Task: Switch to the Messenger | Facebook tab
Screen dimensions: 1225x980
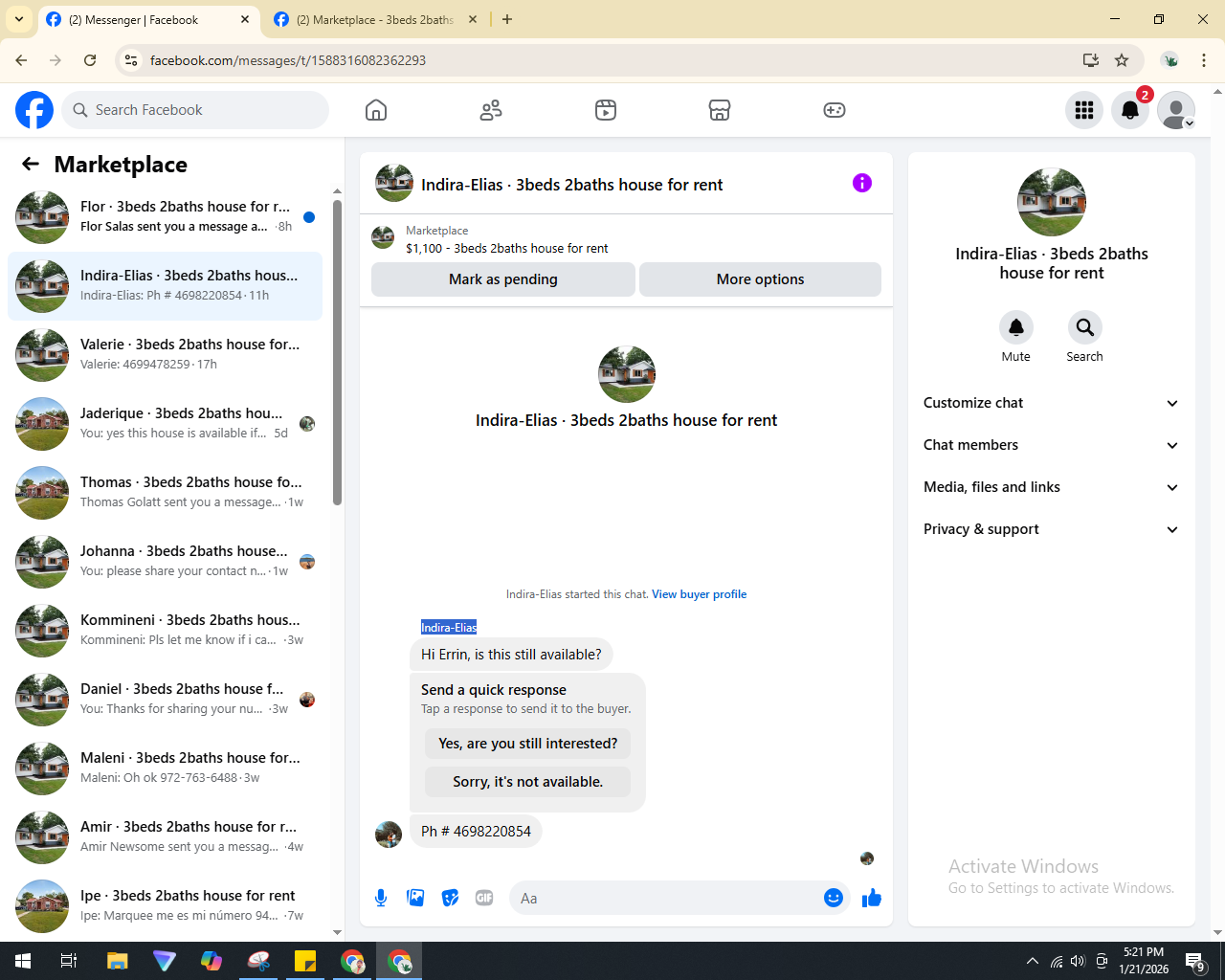Action: click(148, 19)
